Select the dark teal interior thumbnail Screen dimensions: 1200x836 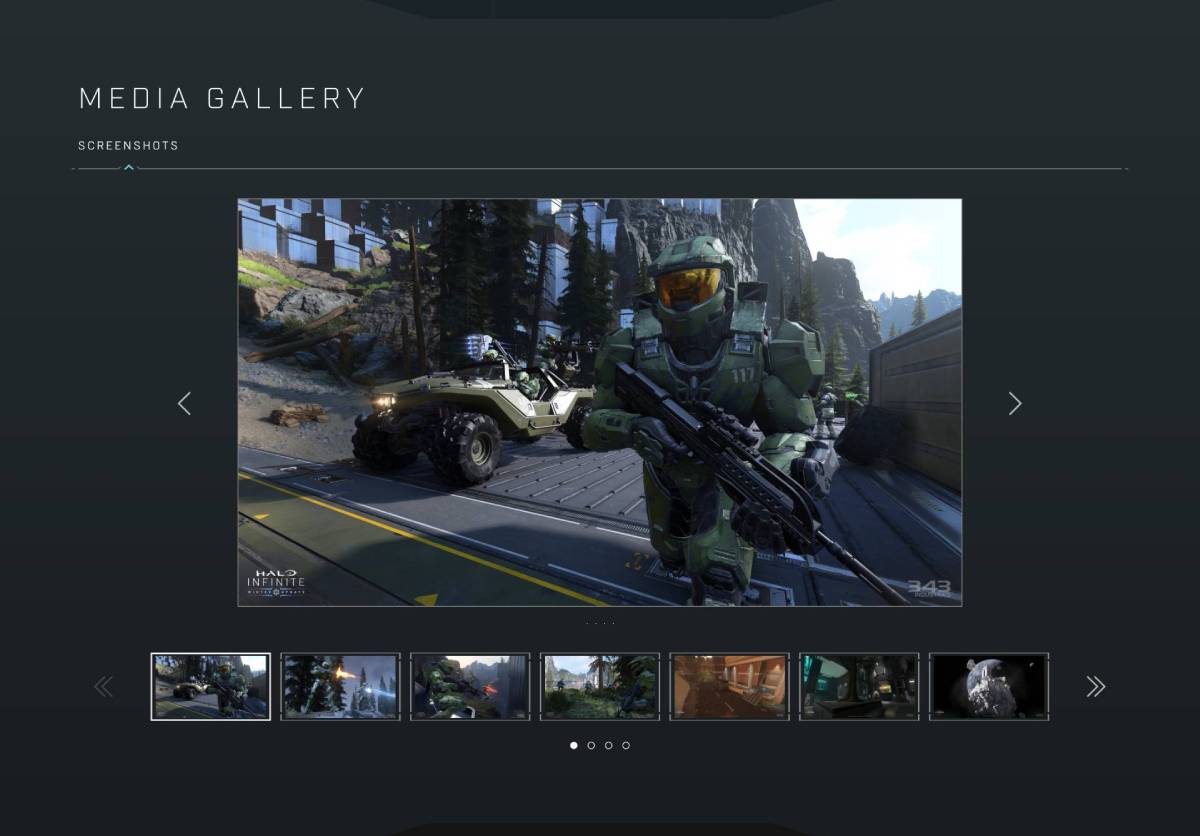pos(859,686)
